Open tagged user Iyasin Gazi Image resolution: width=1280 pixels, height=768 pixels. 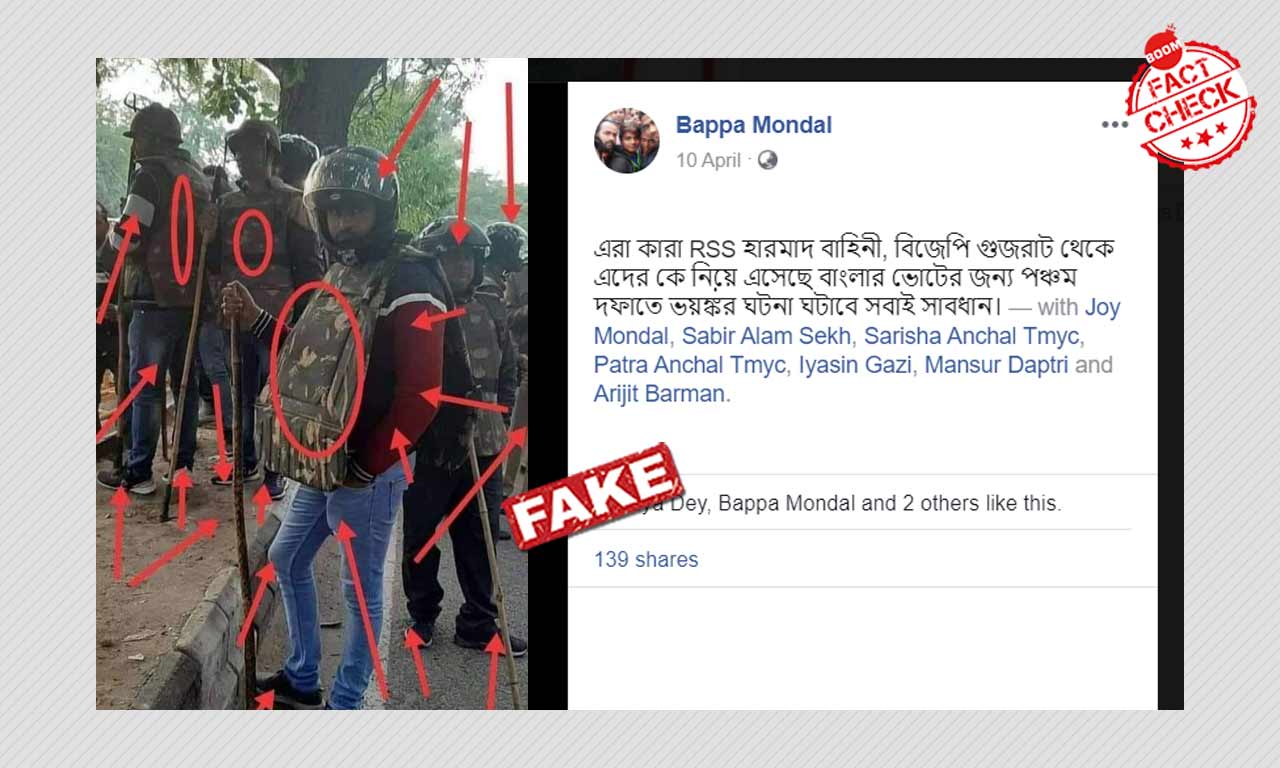[x=855, y=365]
